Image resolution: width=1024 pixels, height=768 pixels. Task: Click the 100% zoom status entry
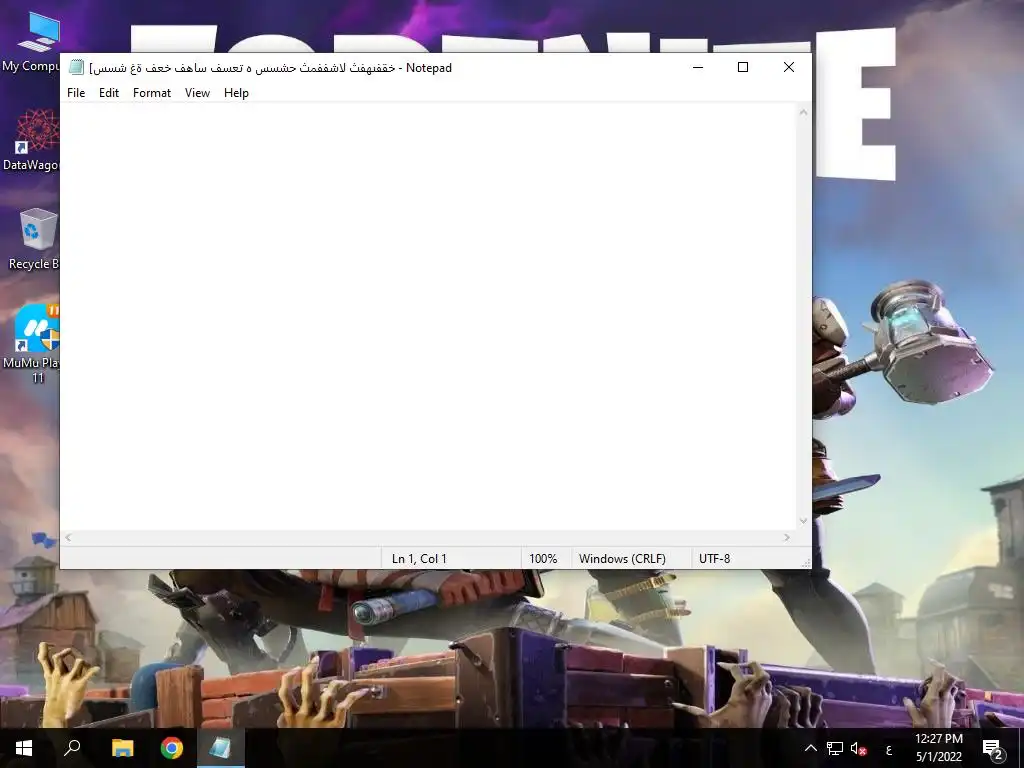[543, 558]
